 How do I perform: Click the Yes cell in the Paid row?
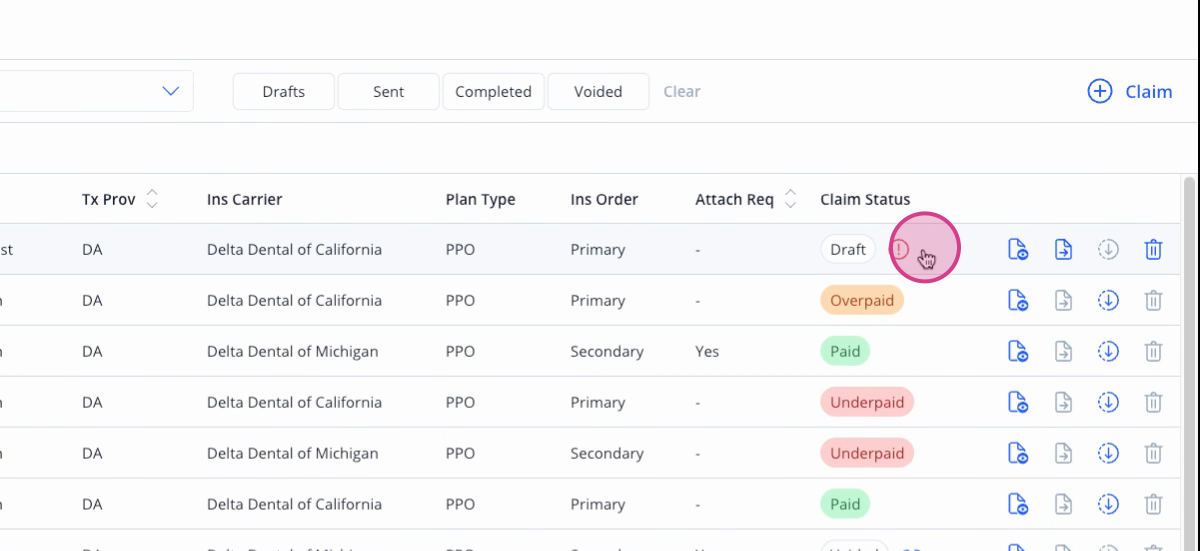(x=707, y=351)
